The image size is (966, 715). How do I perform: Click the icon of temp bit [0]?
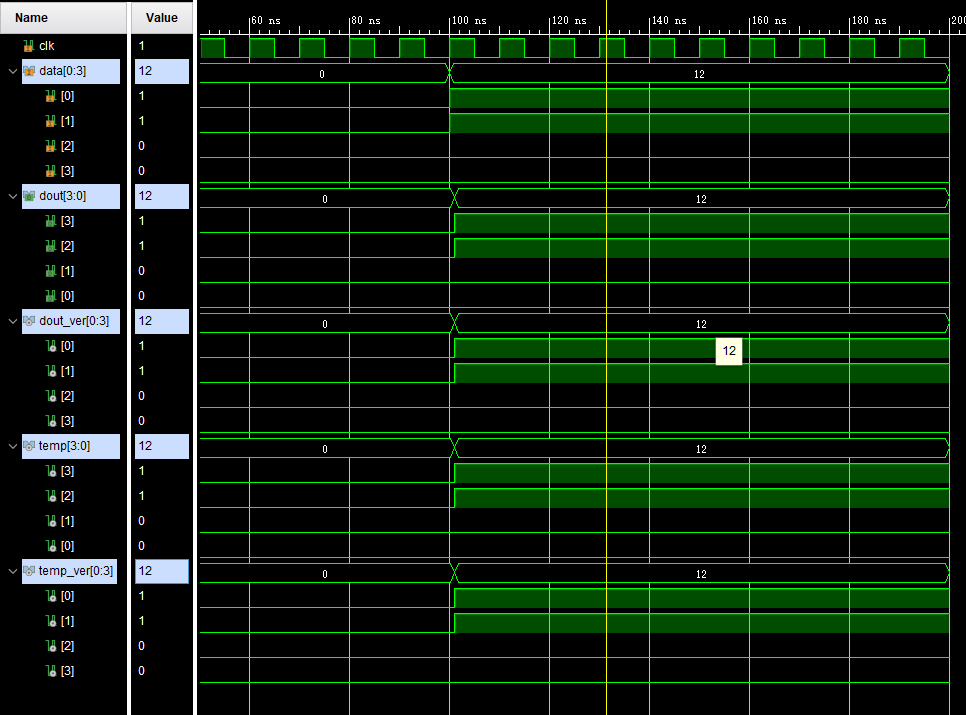[x=51, y=546]
